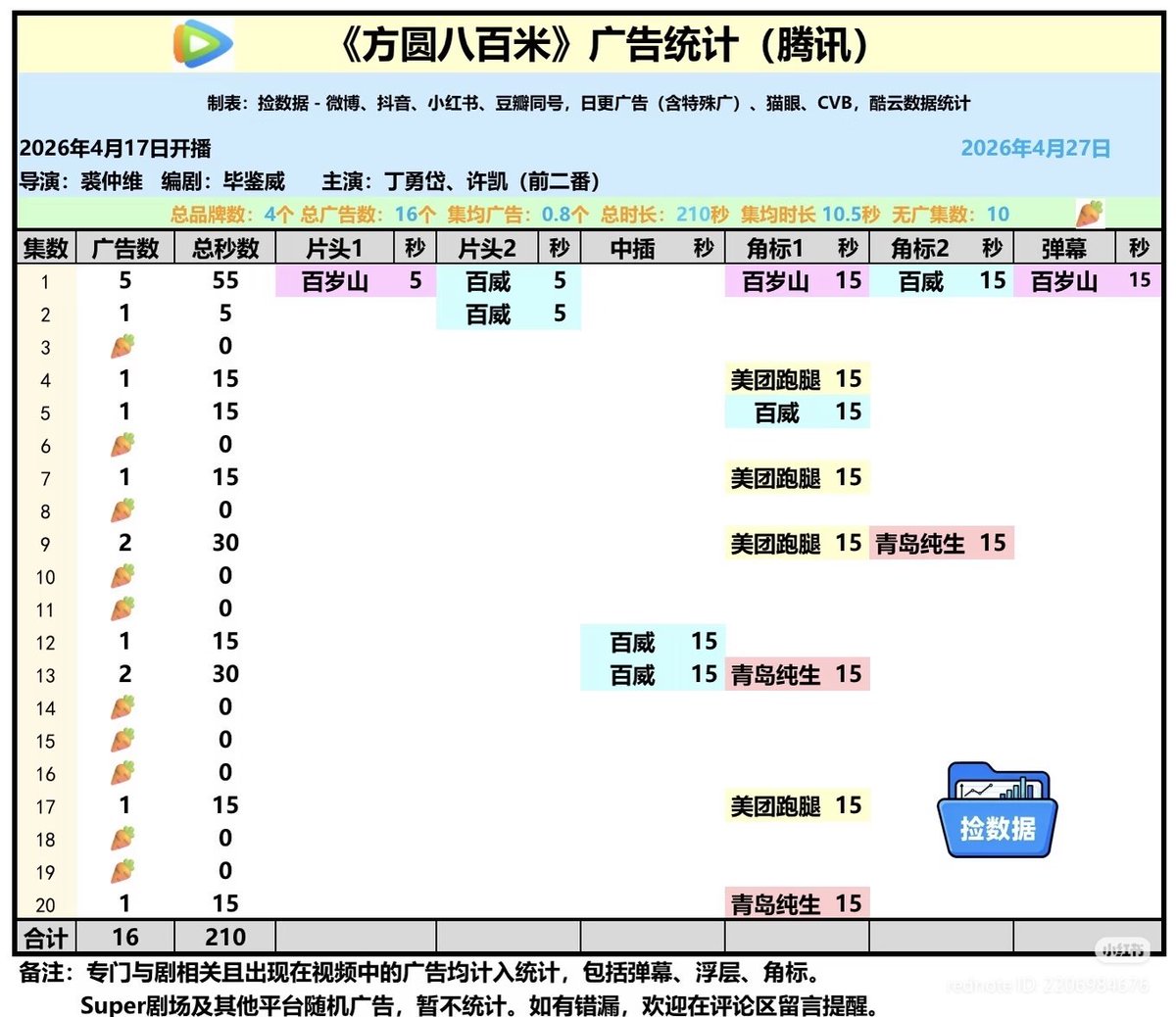Select 百威 in episode 1 角标2 cell
The image size is (1176, 1017).
point(921,282)
